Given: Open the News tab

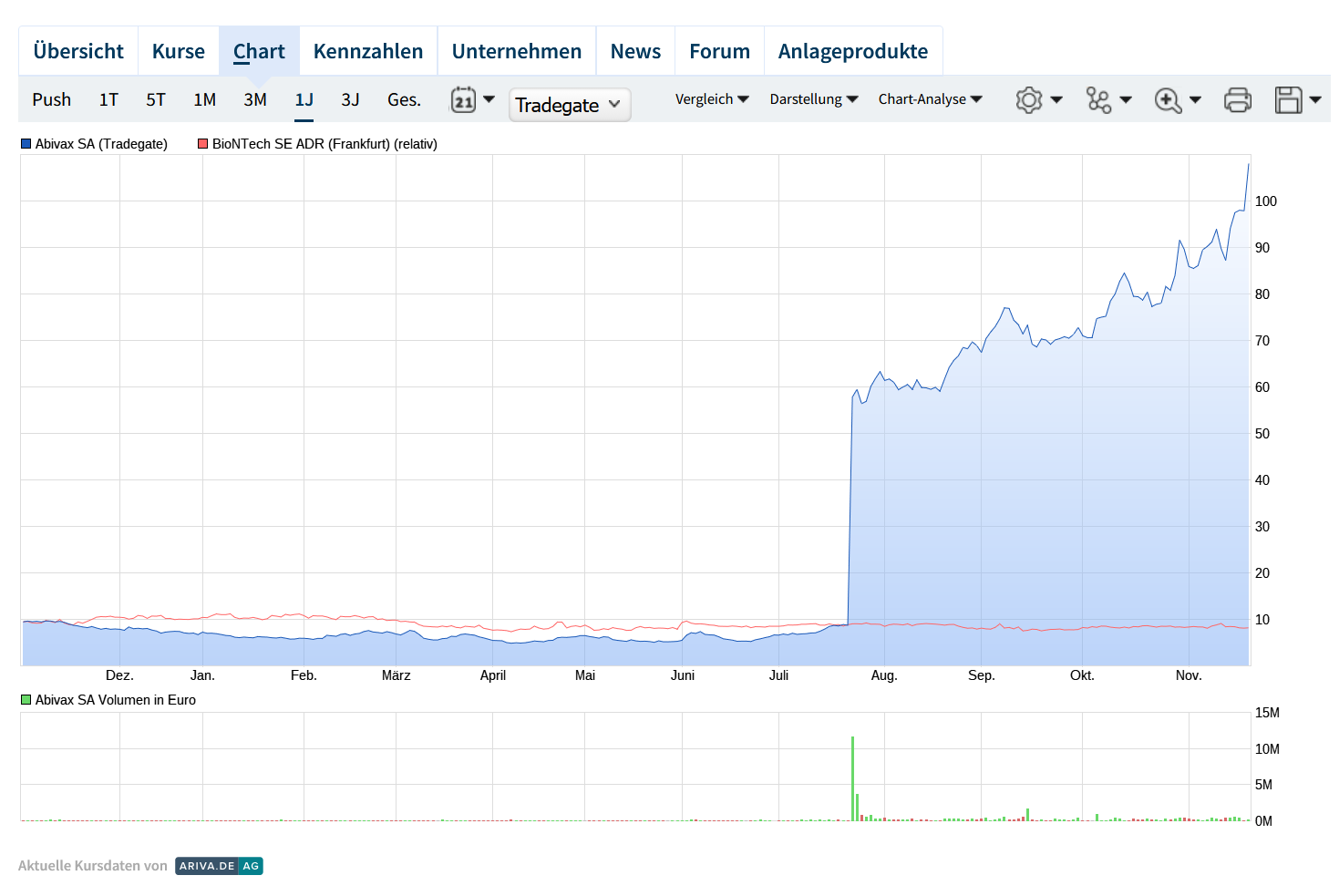Looking at the screenshot, I should [x=635, y=51].
